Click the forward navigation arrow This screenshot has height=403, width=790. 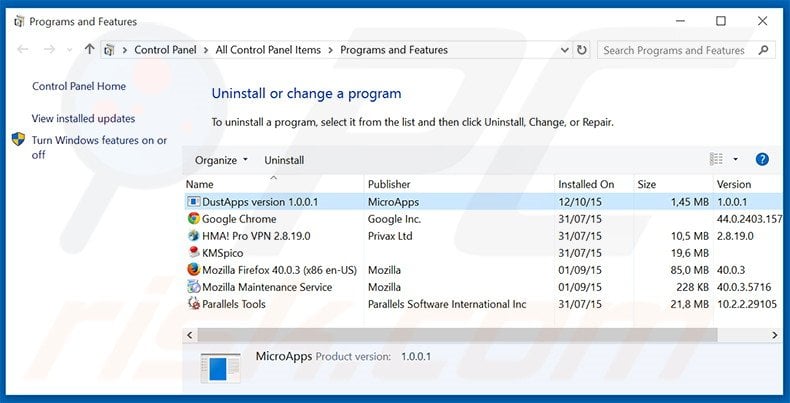(49, 49)
